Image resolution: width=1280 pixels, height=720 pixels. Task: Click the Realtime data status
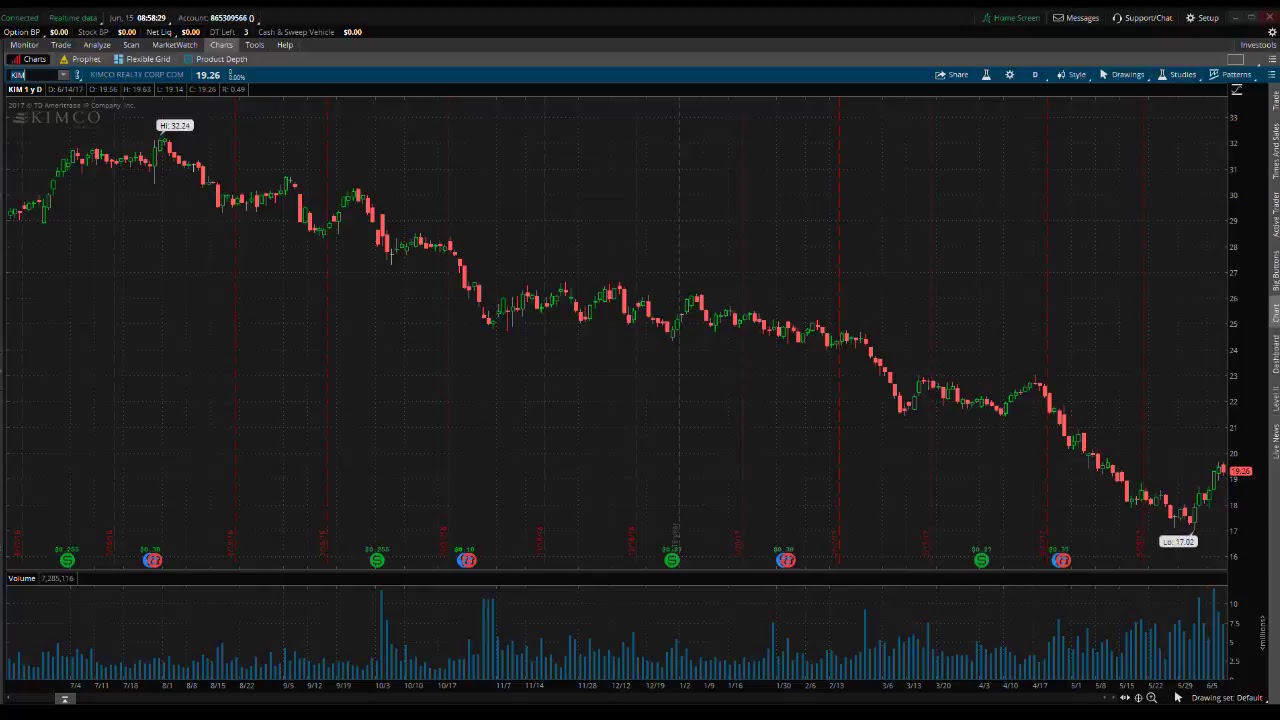73,18
